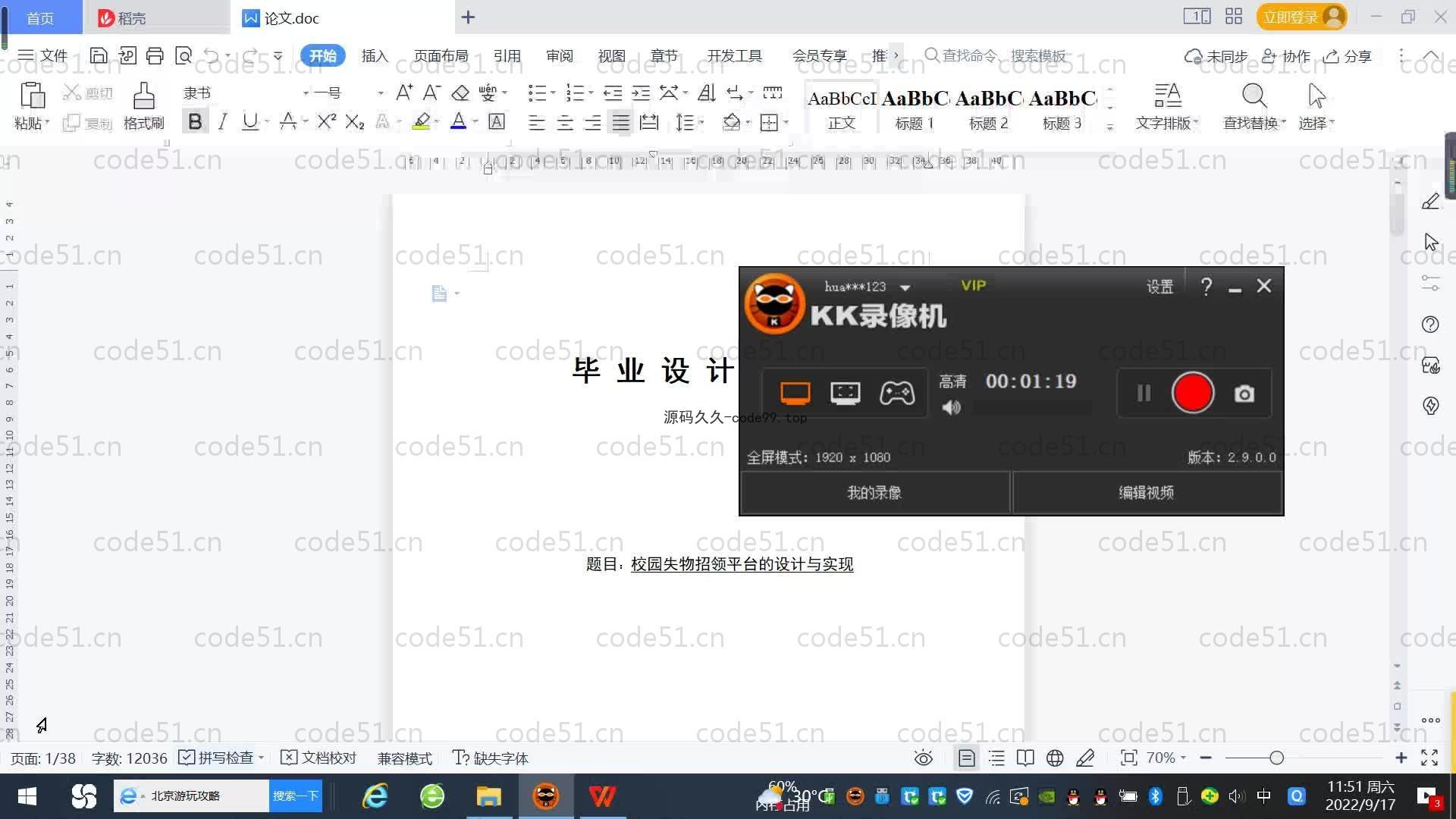Expand the spell check (拼写检查) dropdown
The image size is (1456, 819).
coord(261,758)
